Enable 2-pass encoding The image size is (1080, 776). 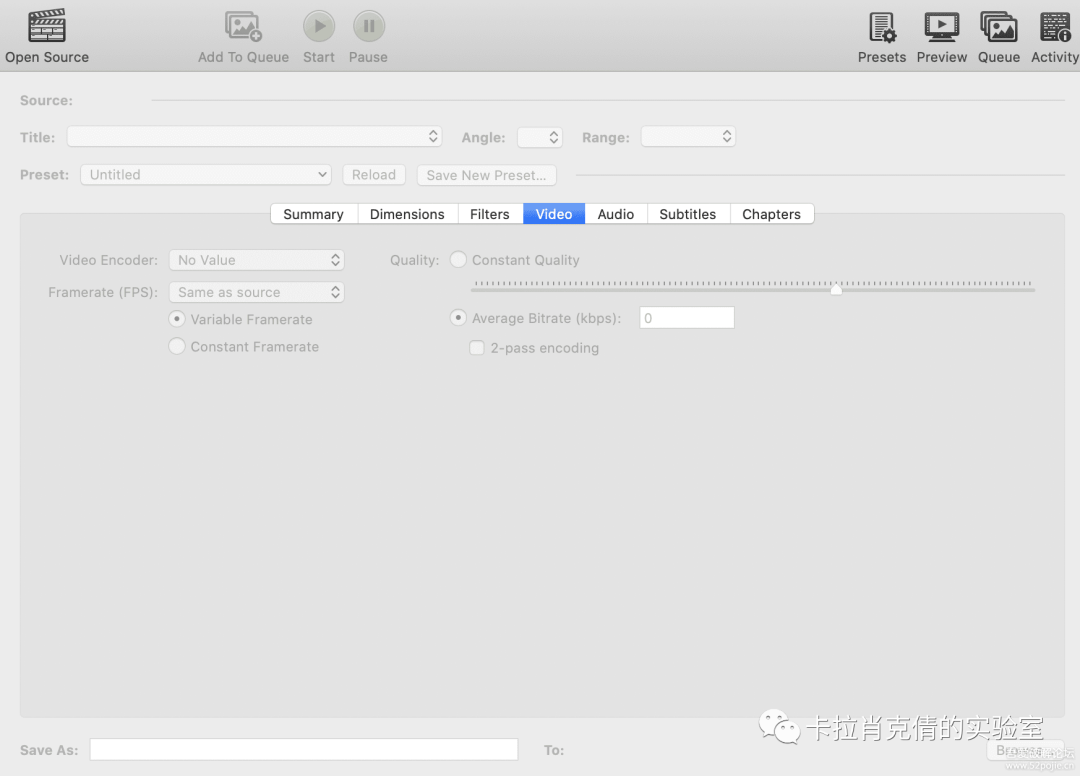point(477,347)
